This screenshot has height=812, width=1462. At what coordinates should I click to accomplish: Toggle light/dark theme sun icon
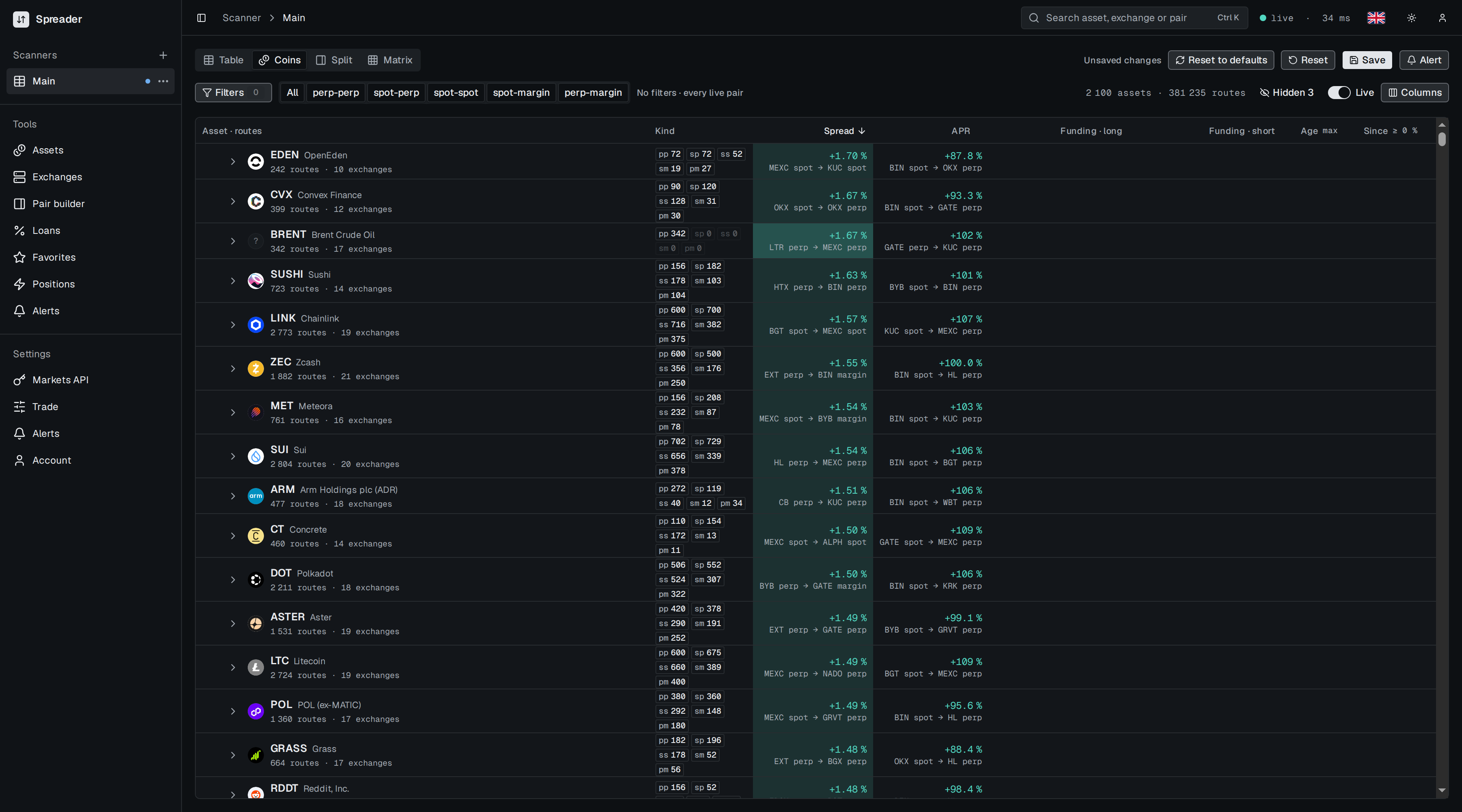coord(1412,17)
